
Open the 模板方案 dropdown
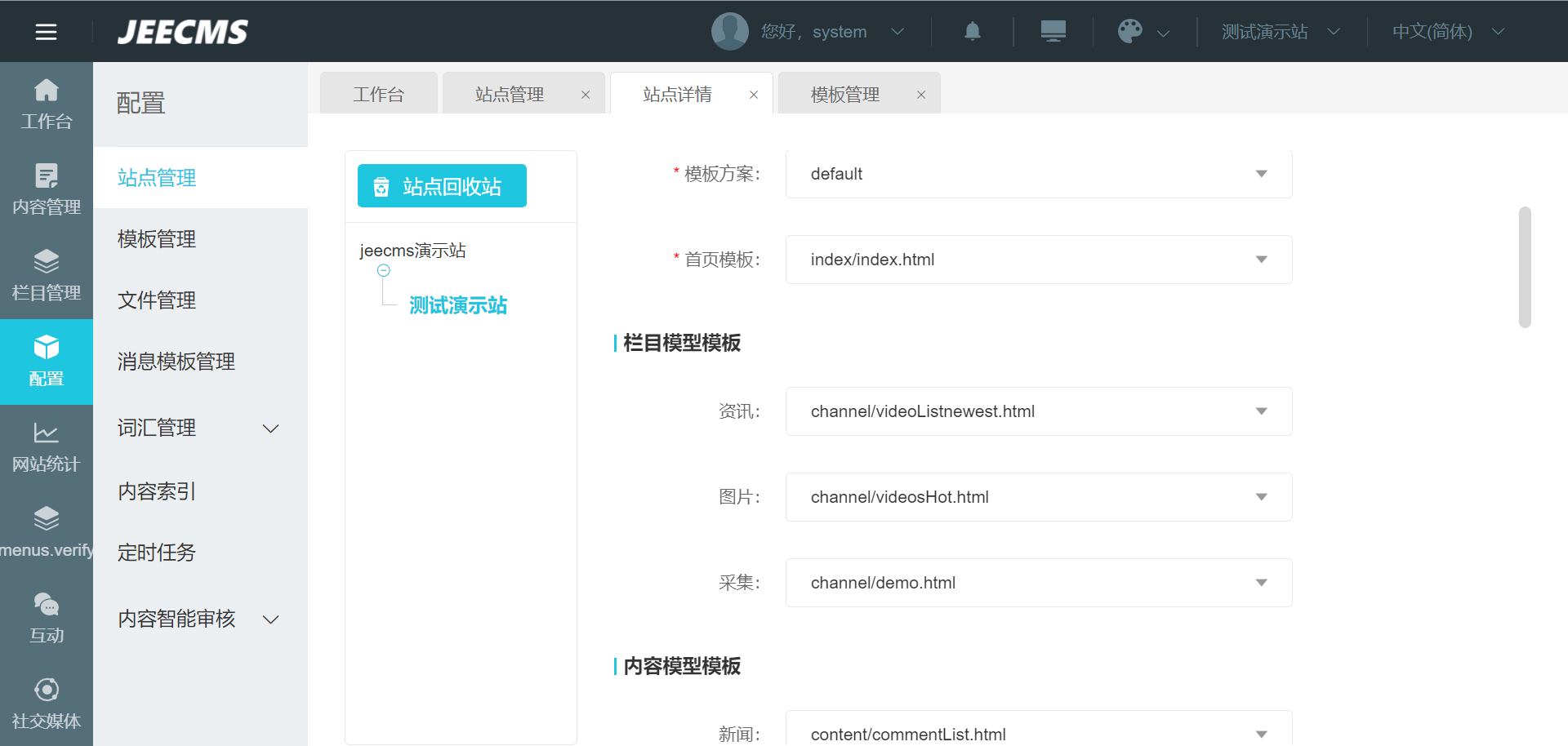point(1038,174)
